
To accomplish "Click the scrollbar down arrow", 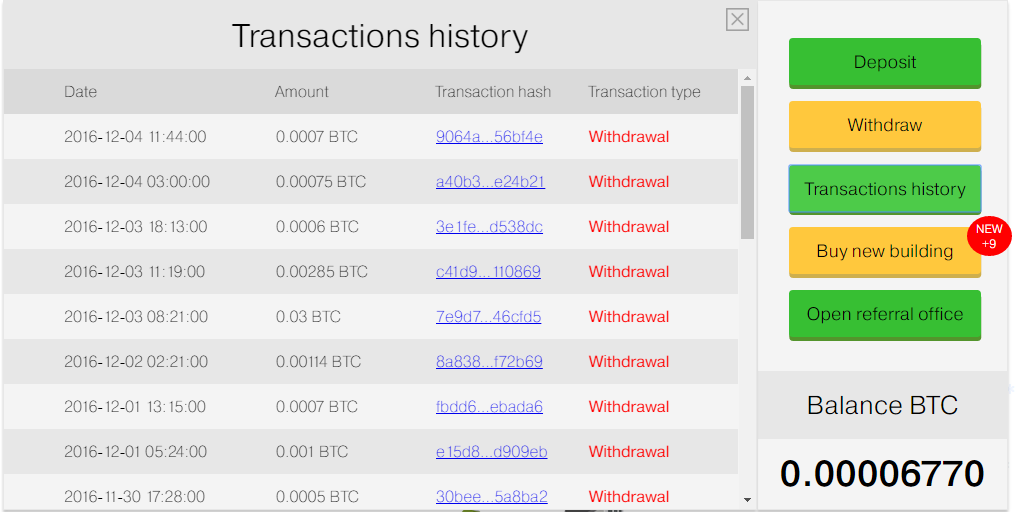I will 747,500.
